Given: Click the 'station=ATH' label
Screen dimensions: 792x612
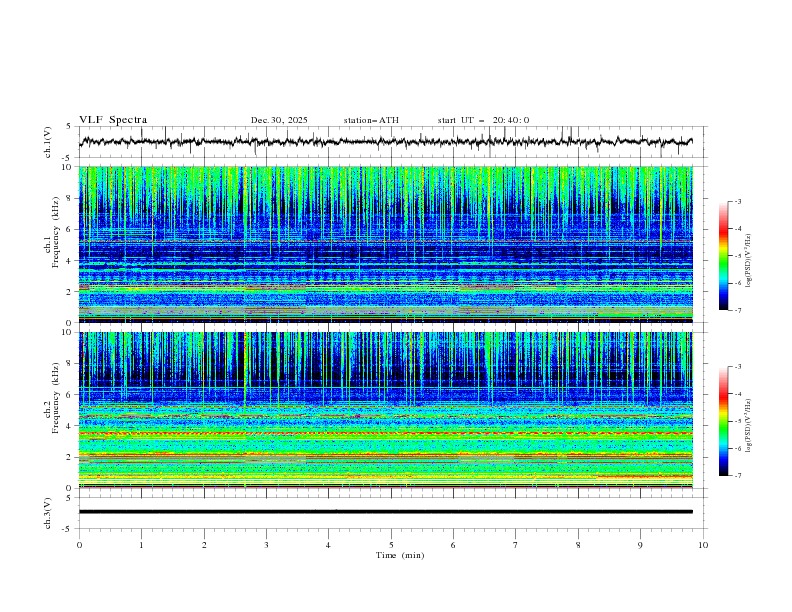Looking at the screenshot, I should 371,120.
